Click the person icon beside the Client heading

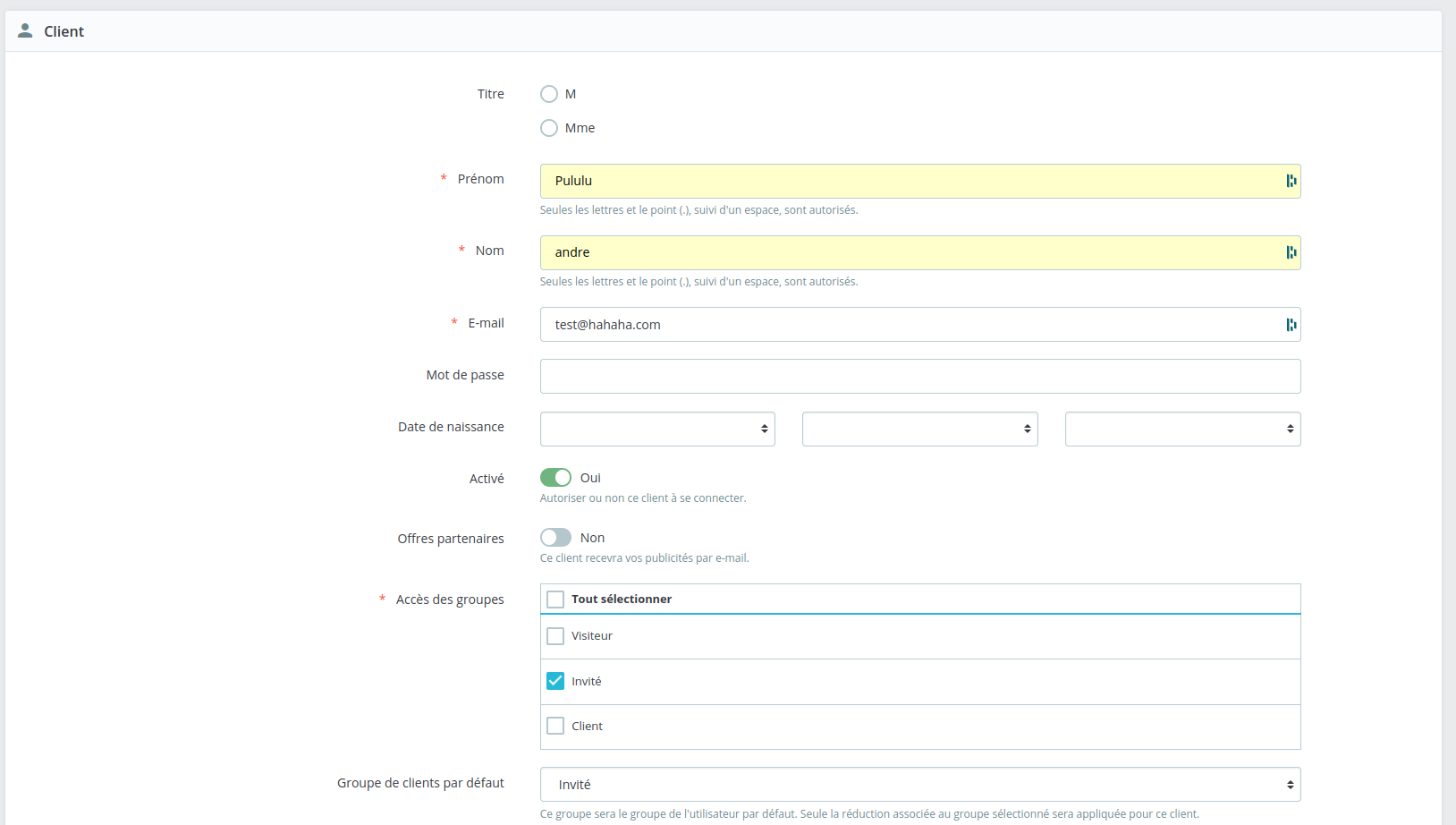click(26, 30)
